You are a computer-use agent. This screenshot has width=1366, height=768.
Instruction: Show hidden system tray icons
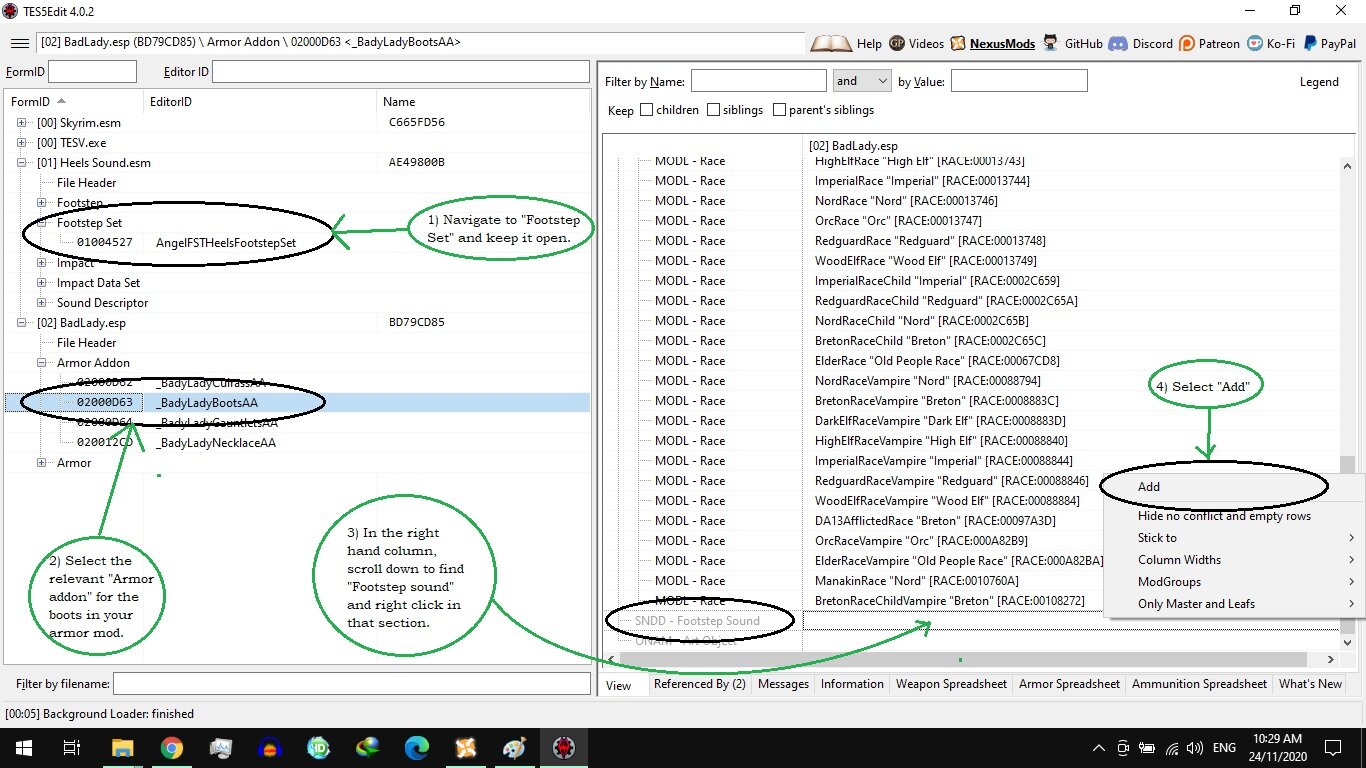point(1099,748)
